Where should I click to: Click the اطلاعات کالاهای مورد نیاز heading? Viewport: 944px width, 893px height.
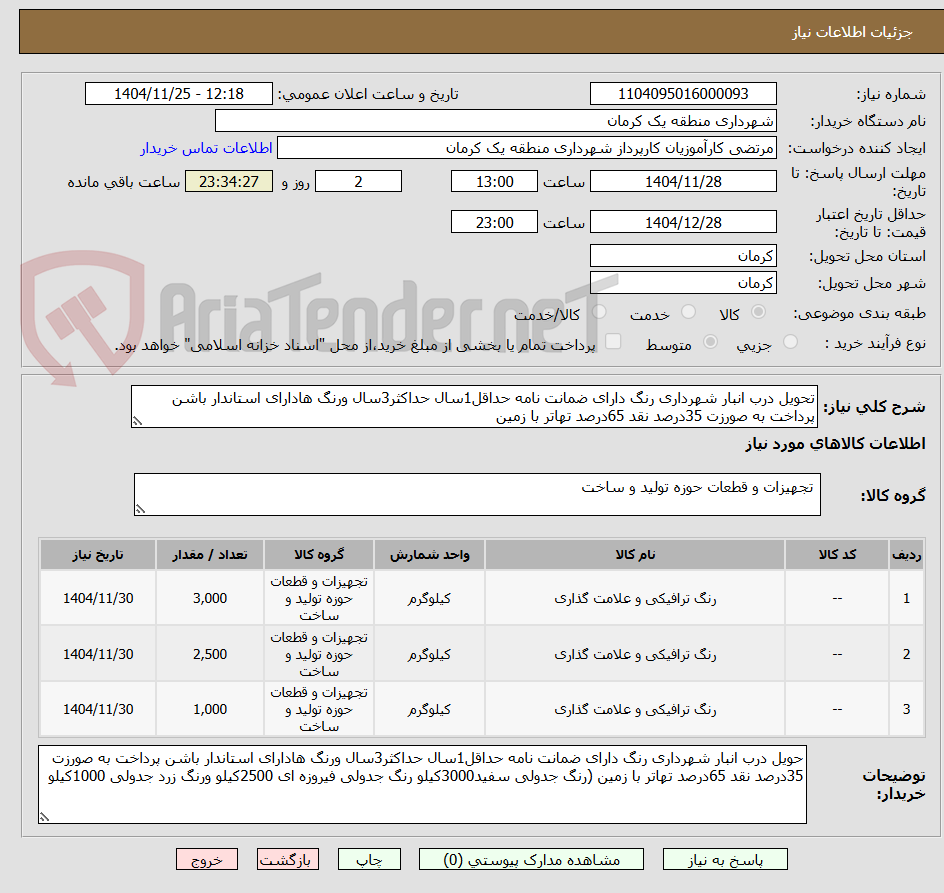coord(835,444)
